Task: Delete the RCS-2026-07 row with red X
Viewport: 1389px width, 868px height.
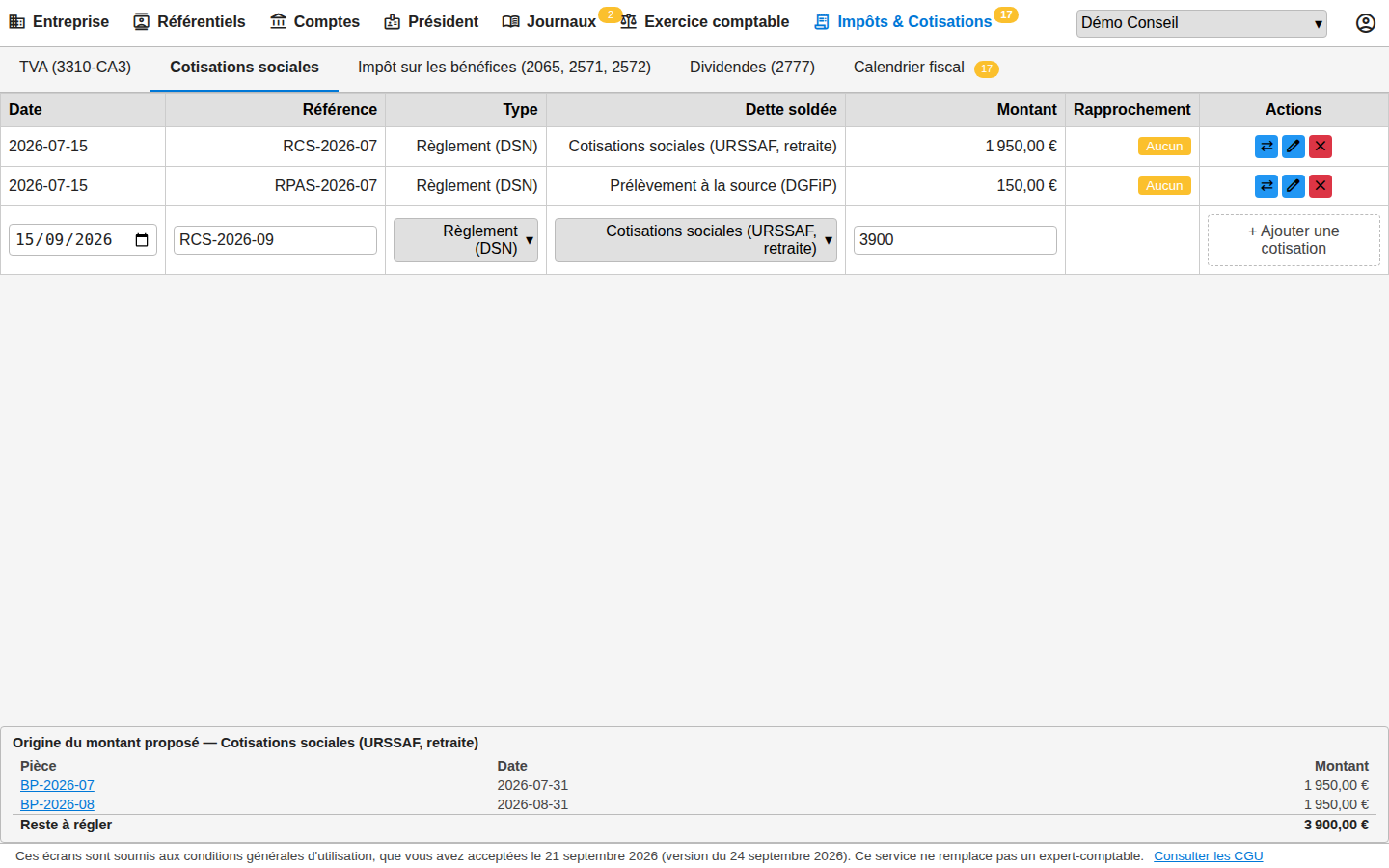Action: pyautogui.click(x=1321, y=147)
